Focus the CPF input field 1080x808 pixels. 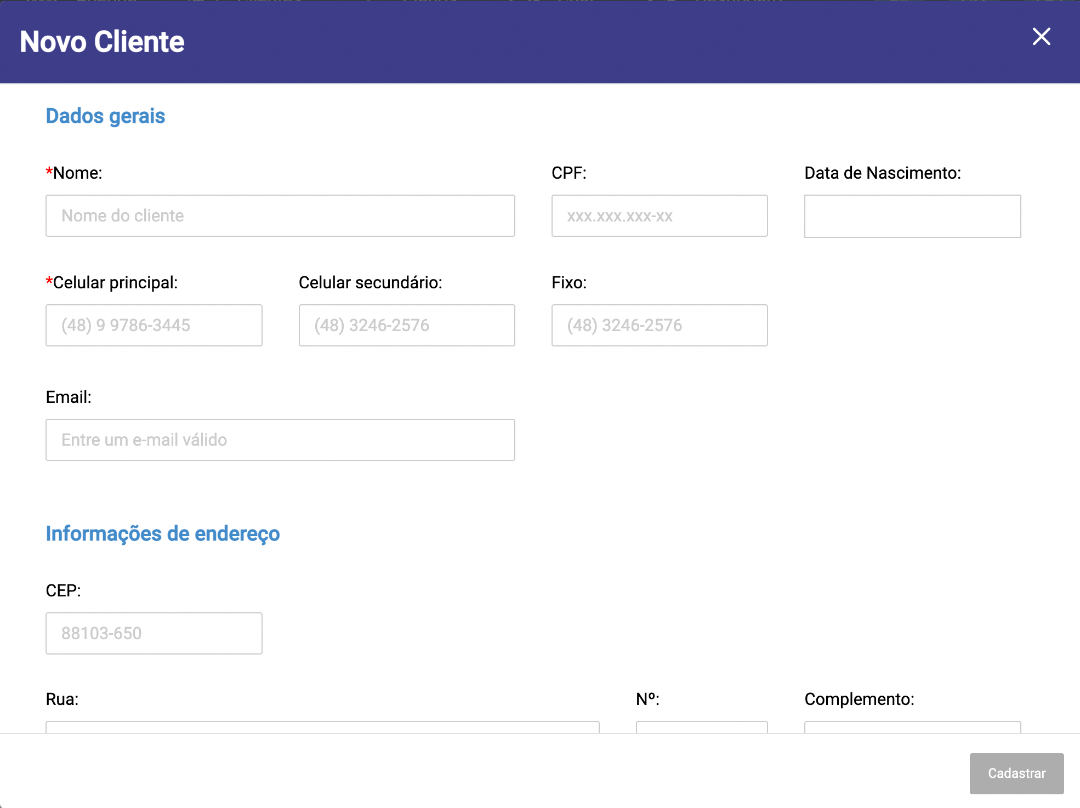tap(659, 216)
